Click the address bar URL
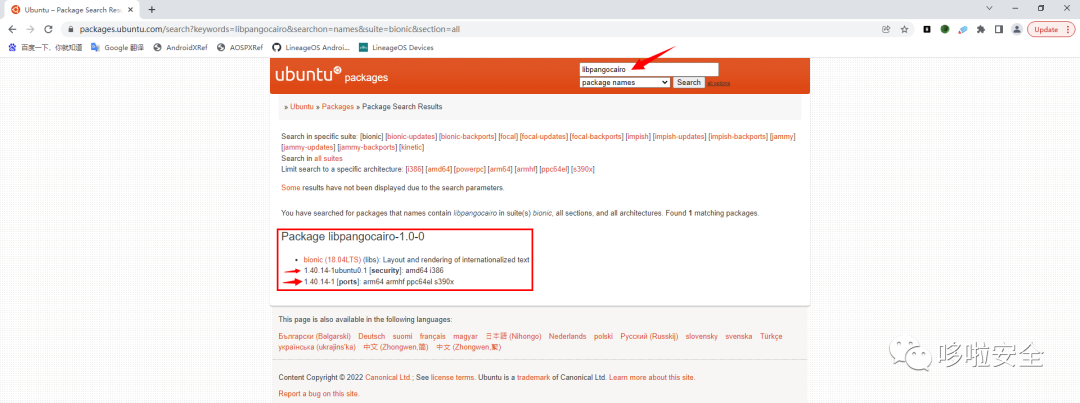The width and height of the screenshot is (1080, 403). click(270, 30)
